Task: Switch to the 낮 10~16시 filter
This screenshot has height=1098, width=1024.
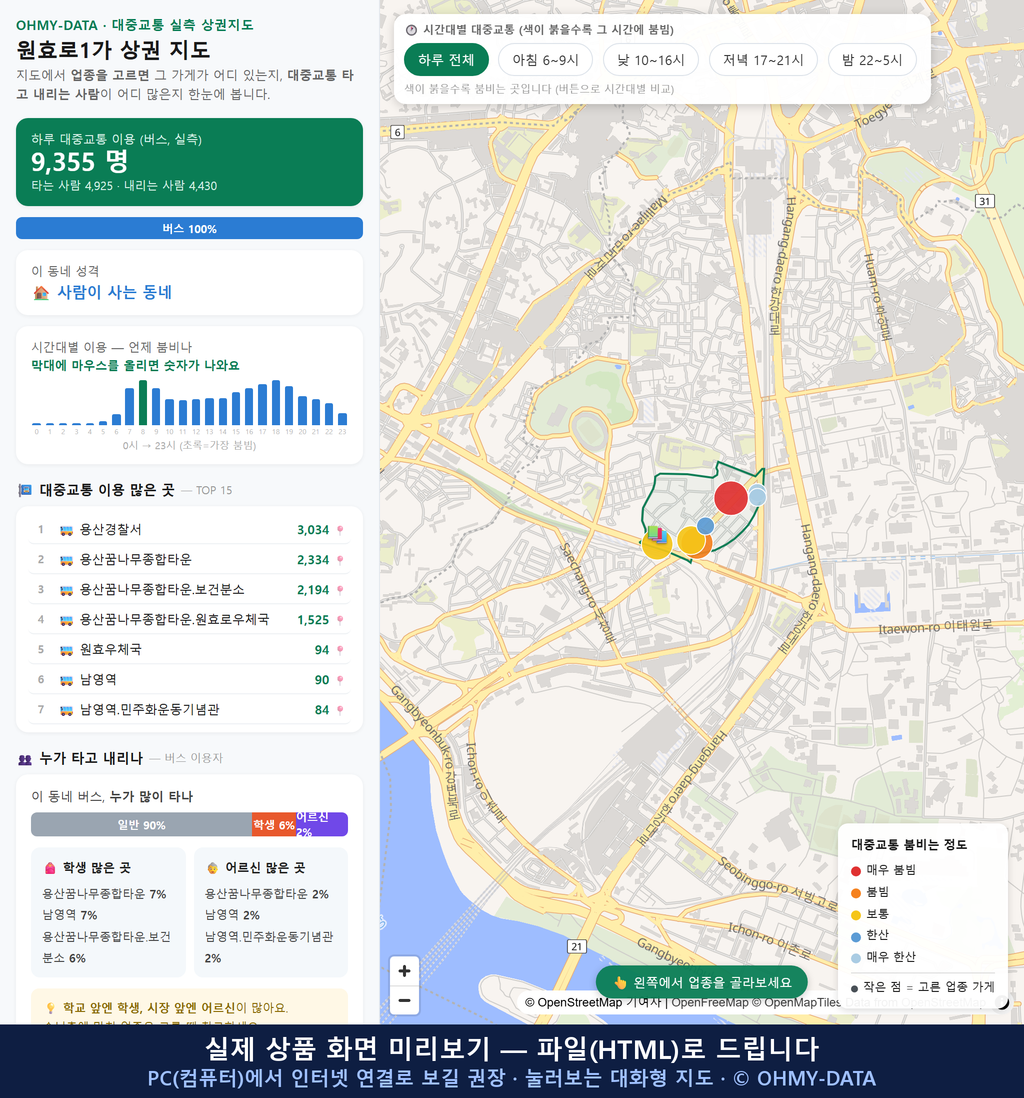Action: (651, 60)
